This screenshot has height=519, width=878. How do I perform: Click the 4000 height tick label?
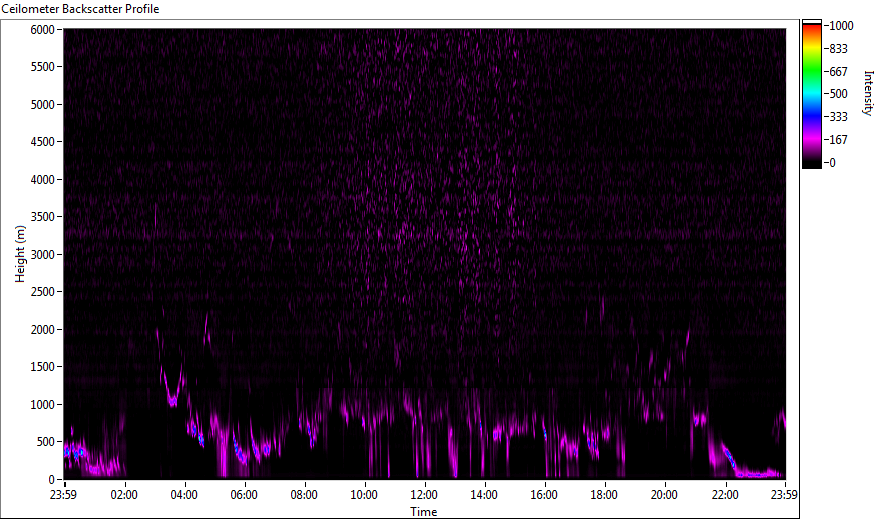[x=43, y=180]
